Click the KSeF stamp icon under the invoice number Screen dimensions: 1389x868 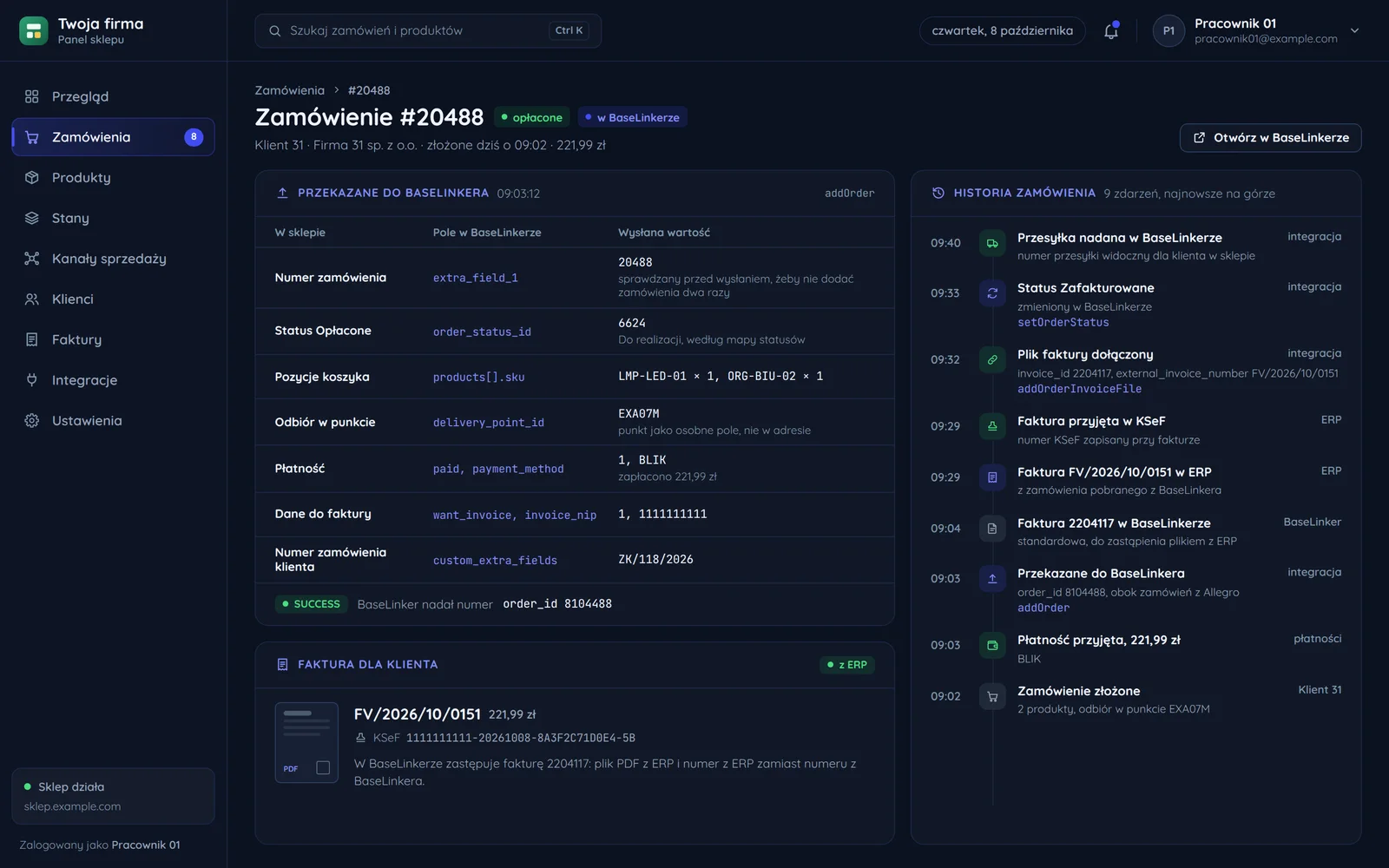(360, 738)
